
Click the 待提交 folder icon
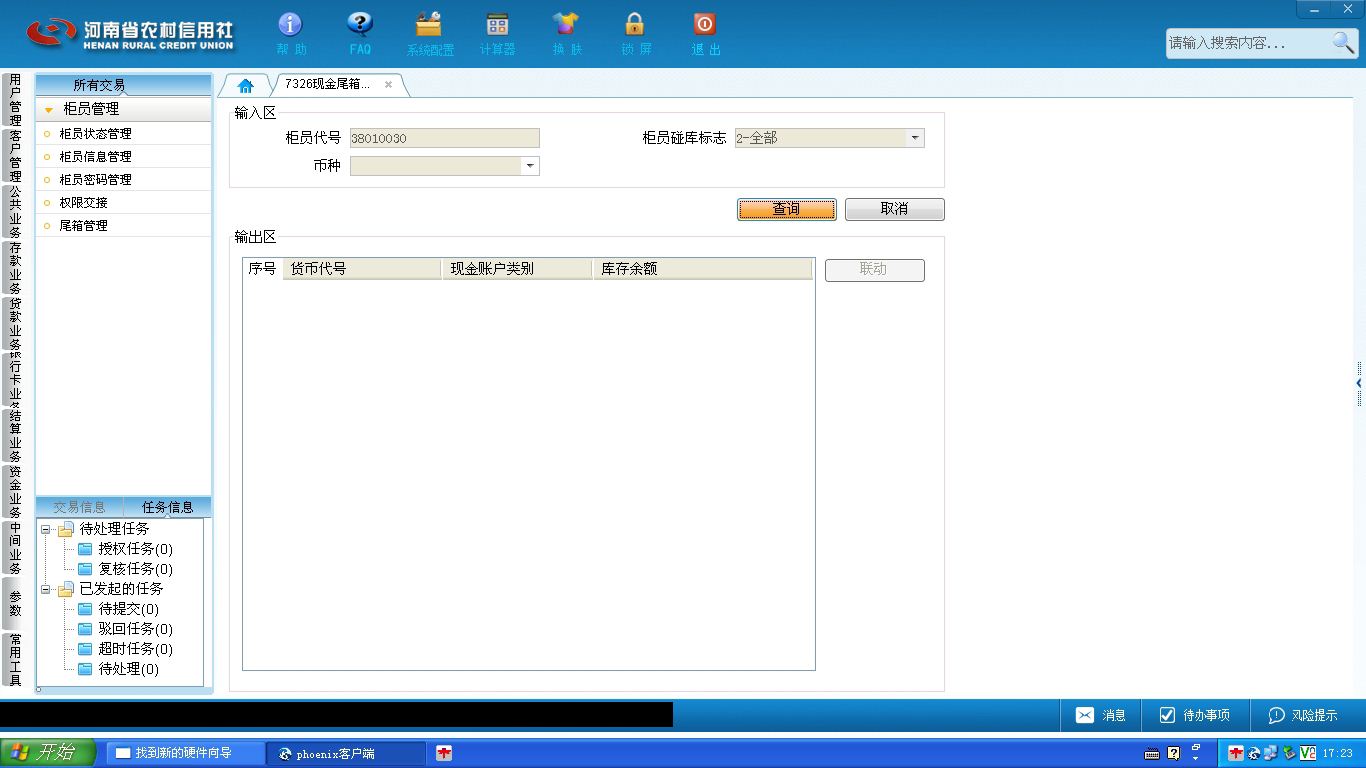pyautogui.click(x=85, y=609)
